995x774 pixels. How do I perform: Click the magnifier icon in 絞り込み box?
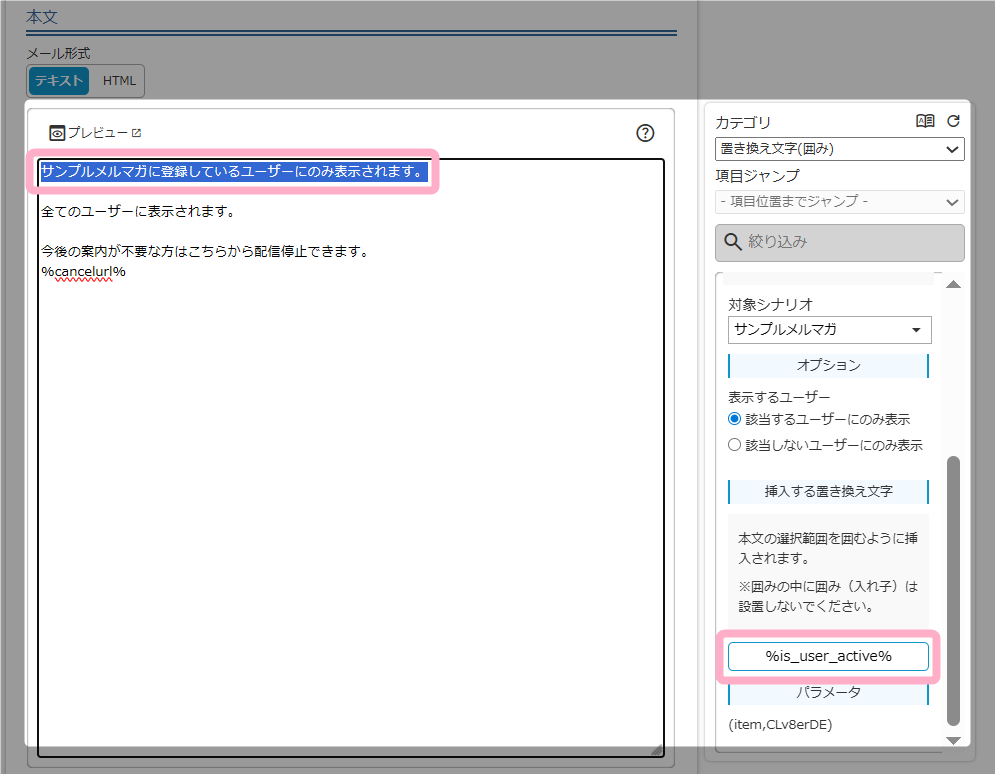coord(732,242)
